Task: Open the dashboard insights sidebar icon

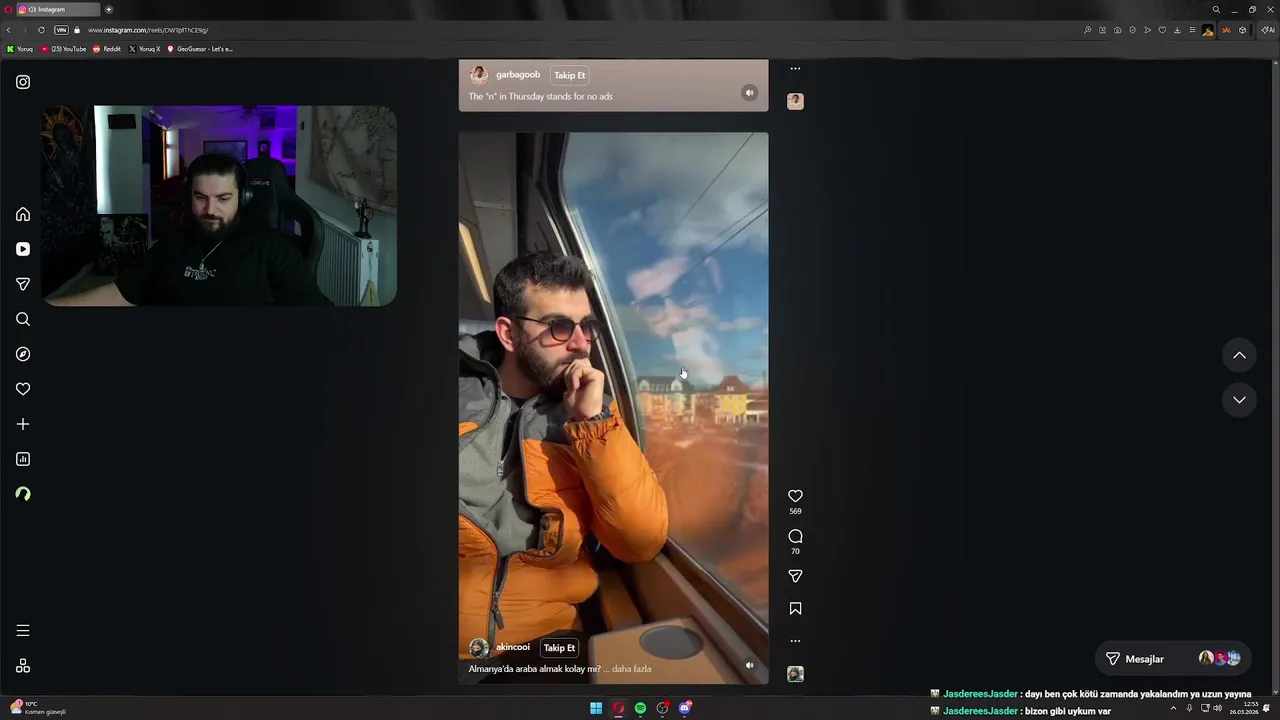Action: coord(23,459)
